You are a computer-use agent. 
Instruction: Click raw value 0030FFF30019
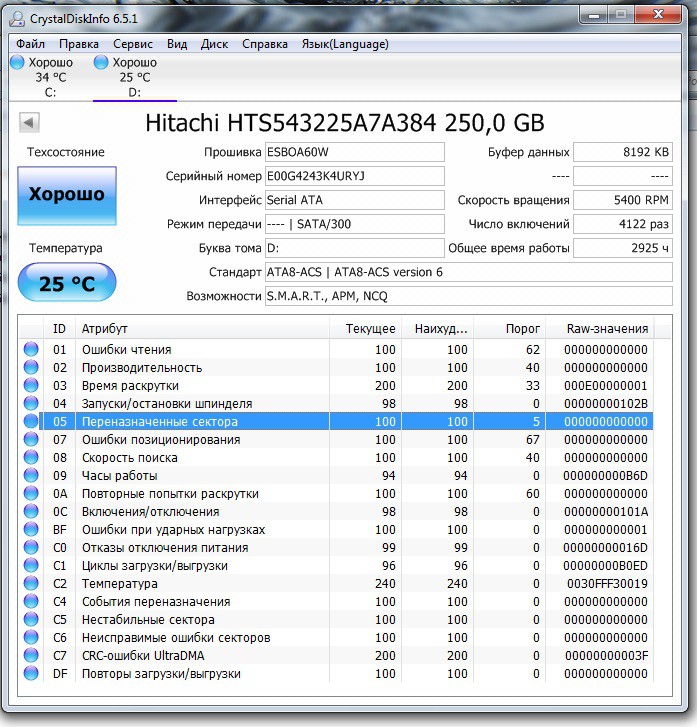click(607, 584)
